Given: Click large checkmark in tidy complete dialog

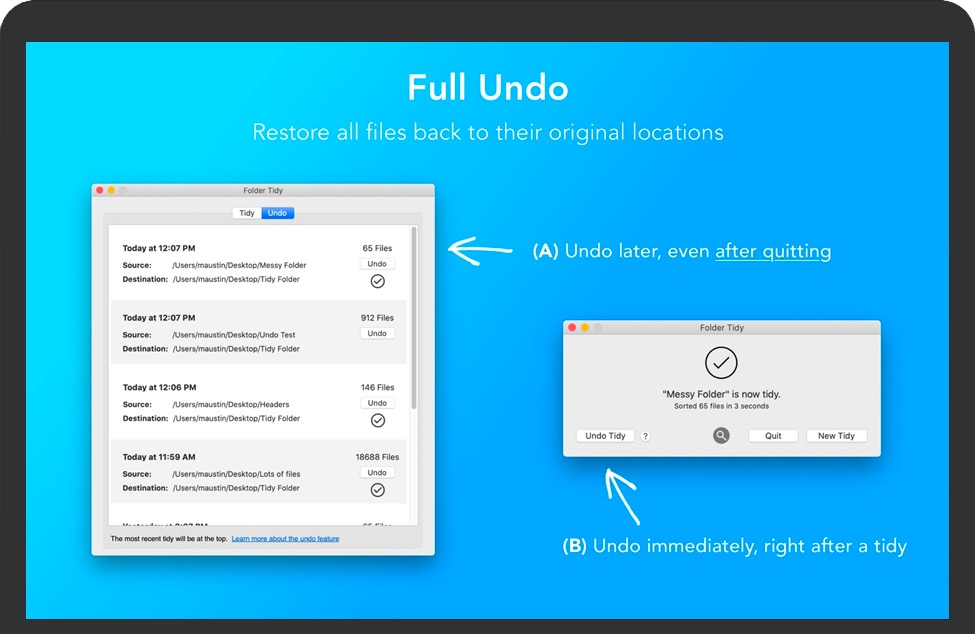Looking at the screenshot, I should [x=721, y=363].
